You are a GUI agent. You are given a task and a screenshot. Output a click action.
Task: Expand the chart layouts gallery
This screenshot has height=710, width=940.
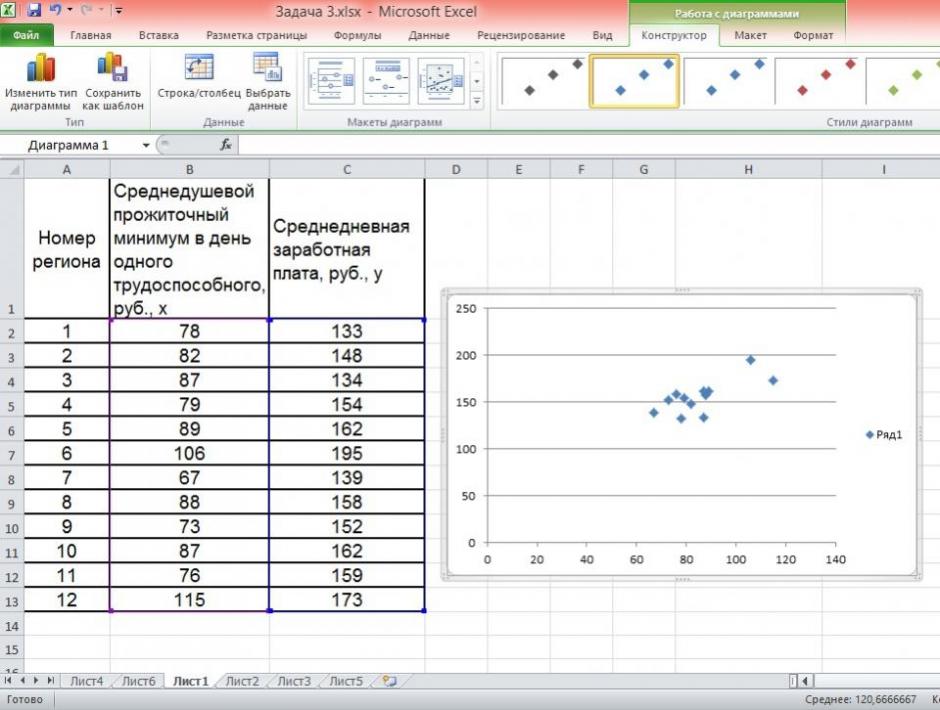(477, 102)
